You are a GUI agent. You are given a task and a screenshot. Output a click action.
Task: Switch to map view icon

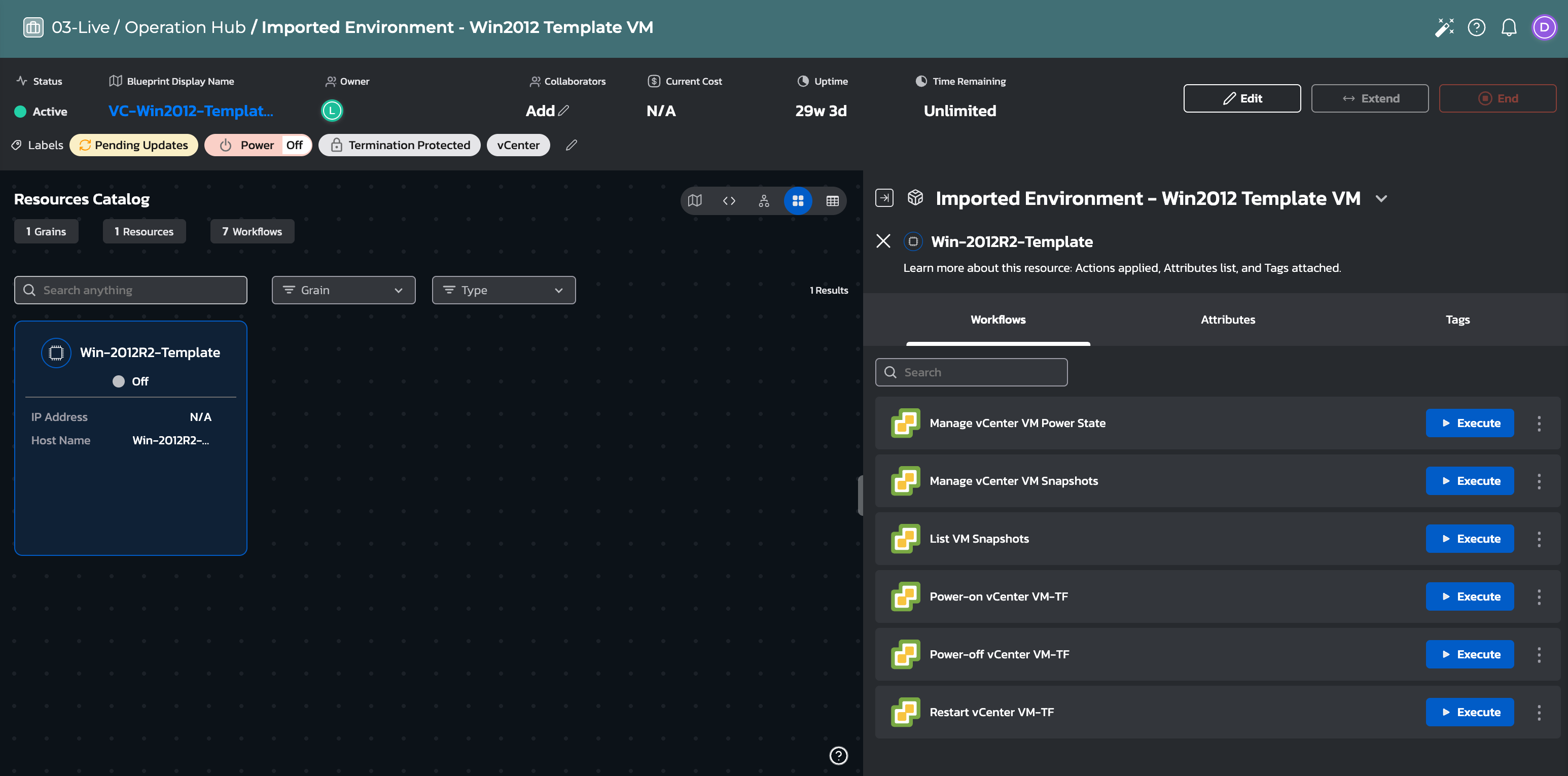695,201
